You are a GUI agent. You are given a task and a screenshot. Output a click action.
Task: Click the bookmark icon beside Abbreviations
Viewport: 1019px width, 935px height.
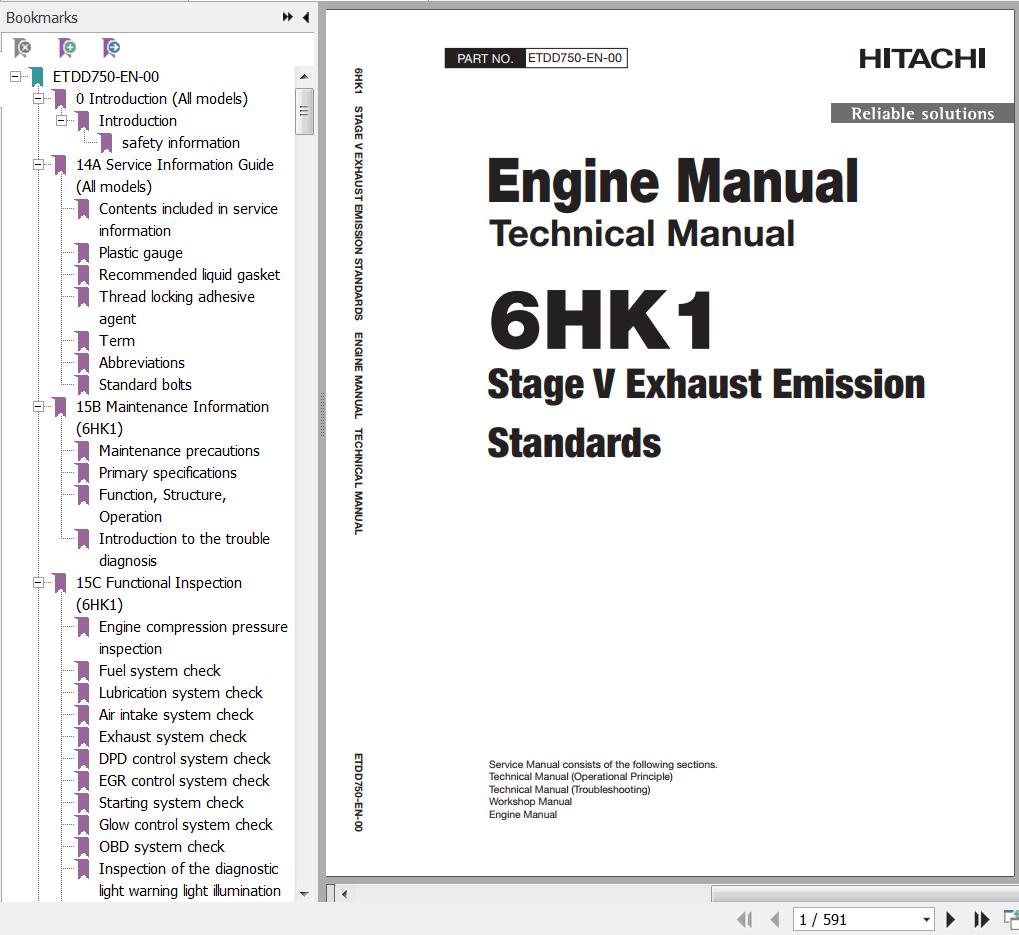point(83,363)
